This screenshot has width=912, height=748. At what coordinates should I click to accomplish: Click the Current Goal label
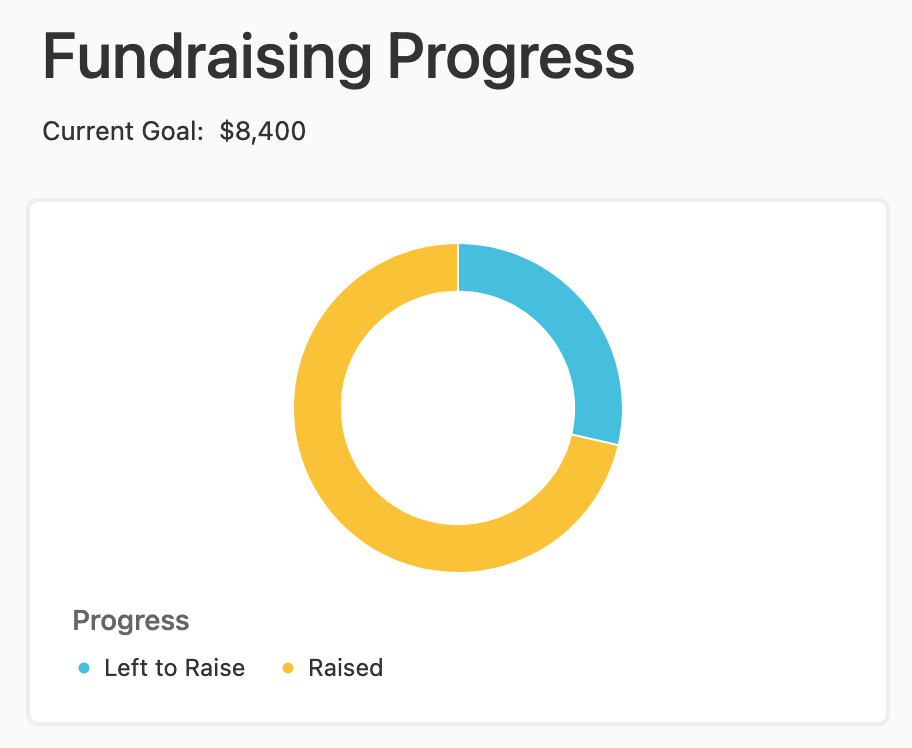click(123, 131)
